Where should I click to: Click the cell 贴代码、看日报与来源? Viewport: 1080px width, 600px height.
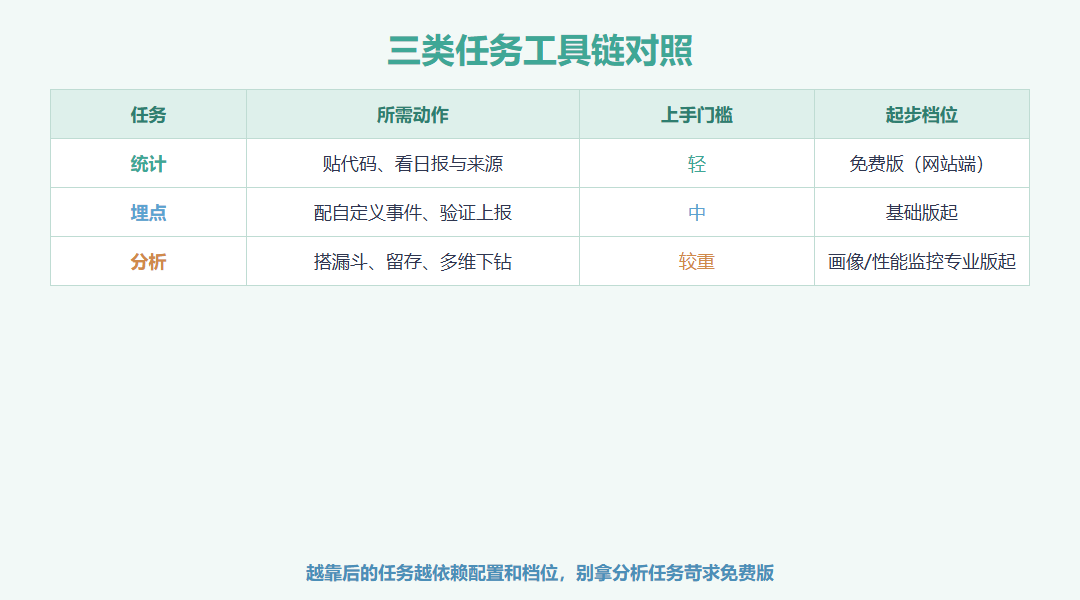(413, 164)
